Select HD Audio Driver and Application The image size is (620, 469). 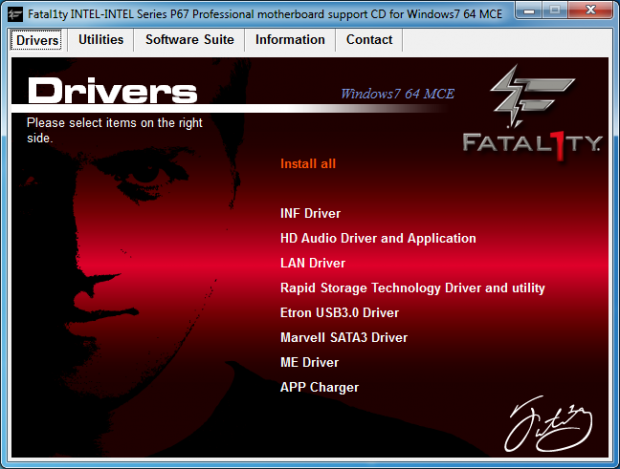click(x=378, y=238)
